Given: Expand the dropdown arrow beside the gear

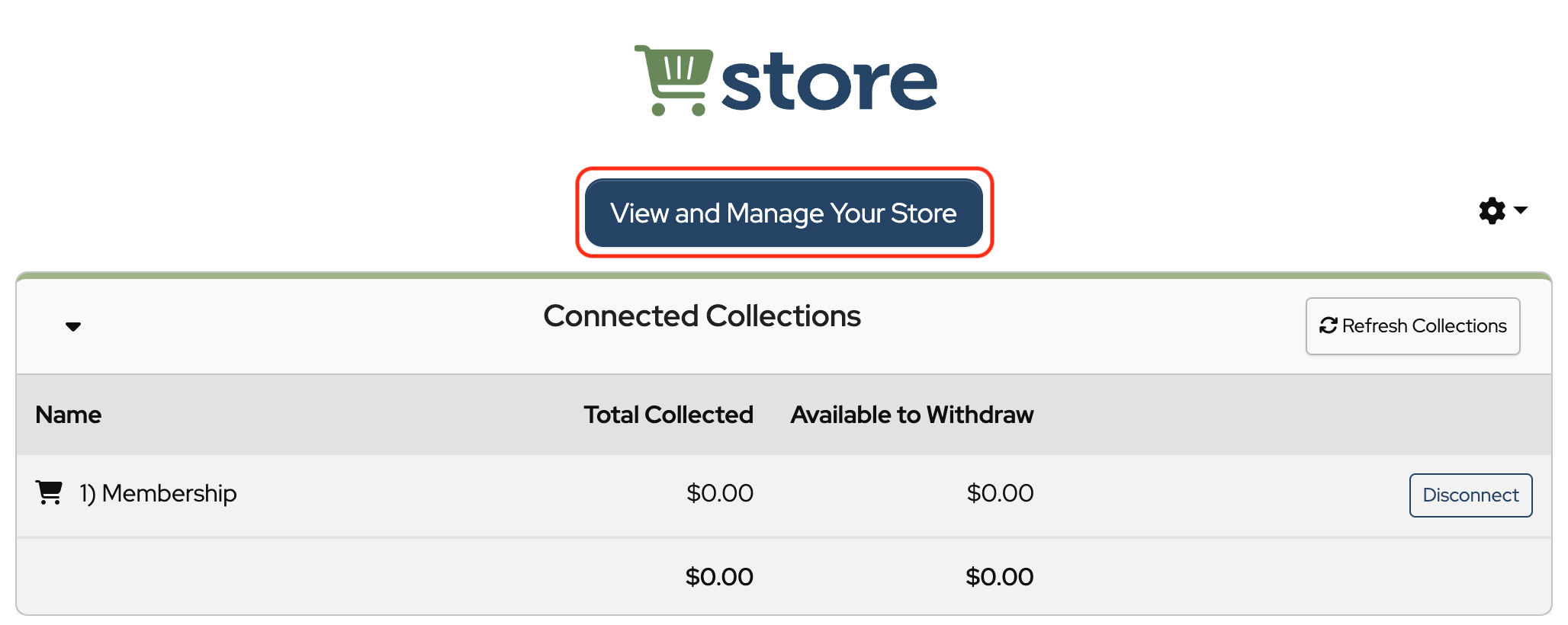Looking at the screenshot, I should pyautogui.click(x=1521, y=210).
